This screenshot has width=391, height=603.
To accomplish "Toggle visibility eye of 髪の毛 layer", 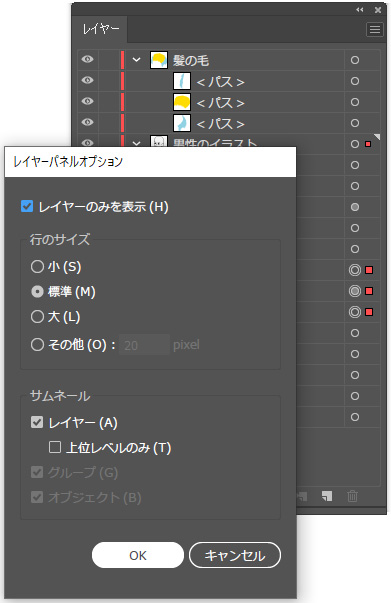I will click(x=88, y=59).
